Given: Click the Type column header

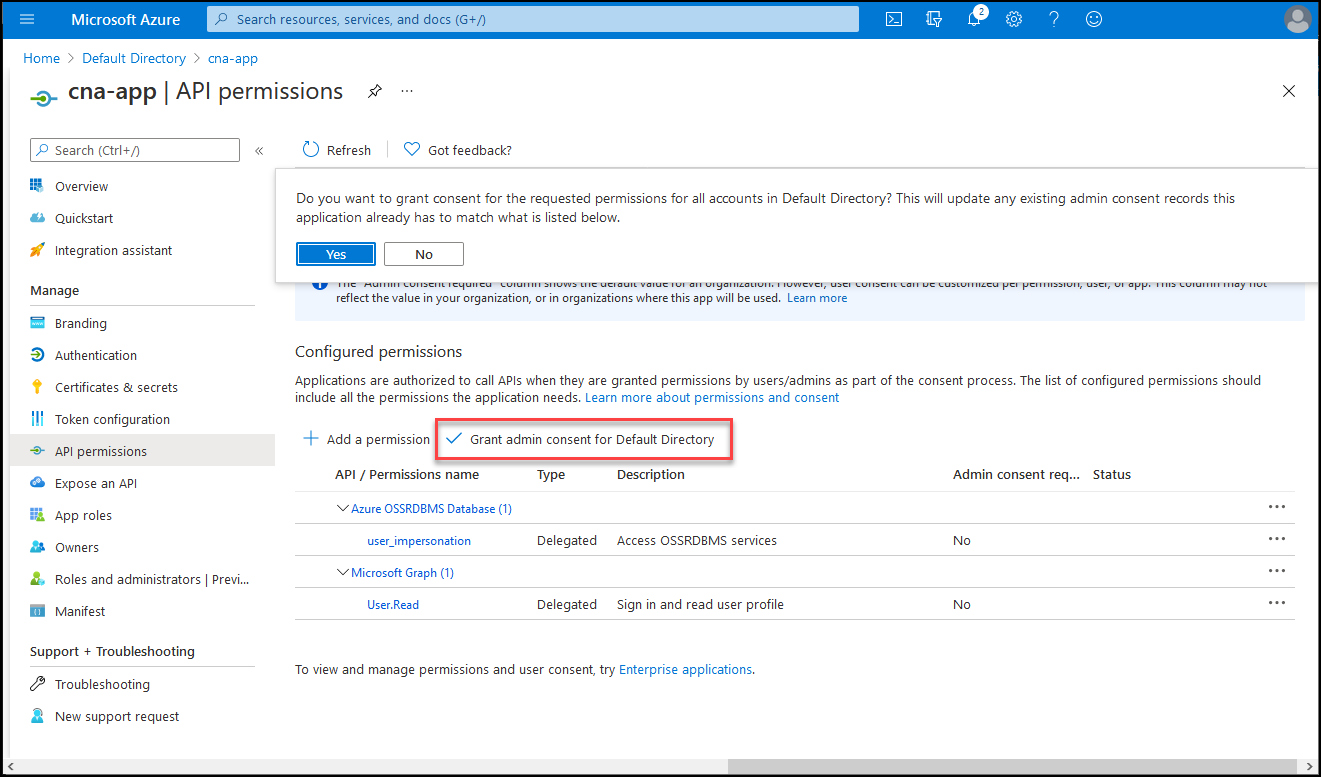Looking at the screenshot, I should point(551,474).
